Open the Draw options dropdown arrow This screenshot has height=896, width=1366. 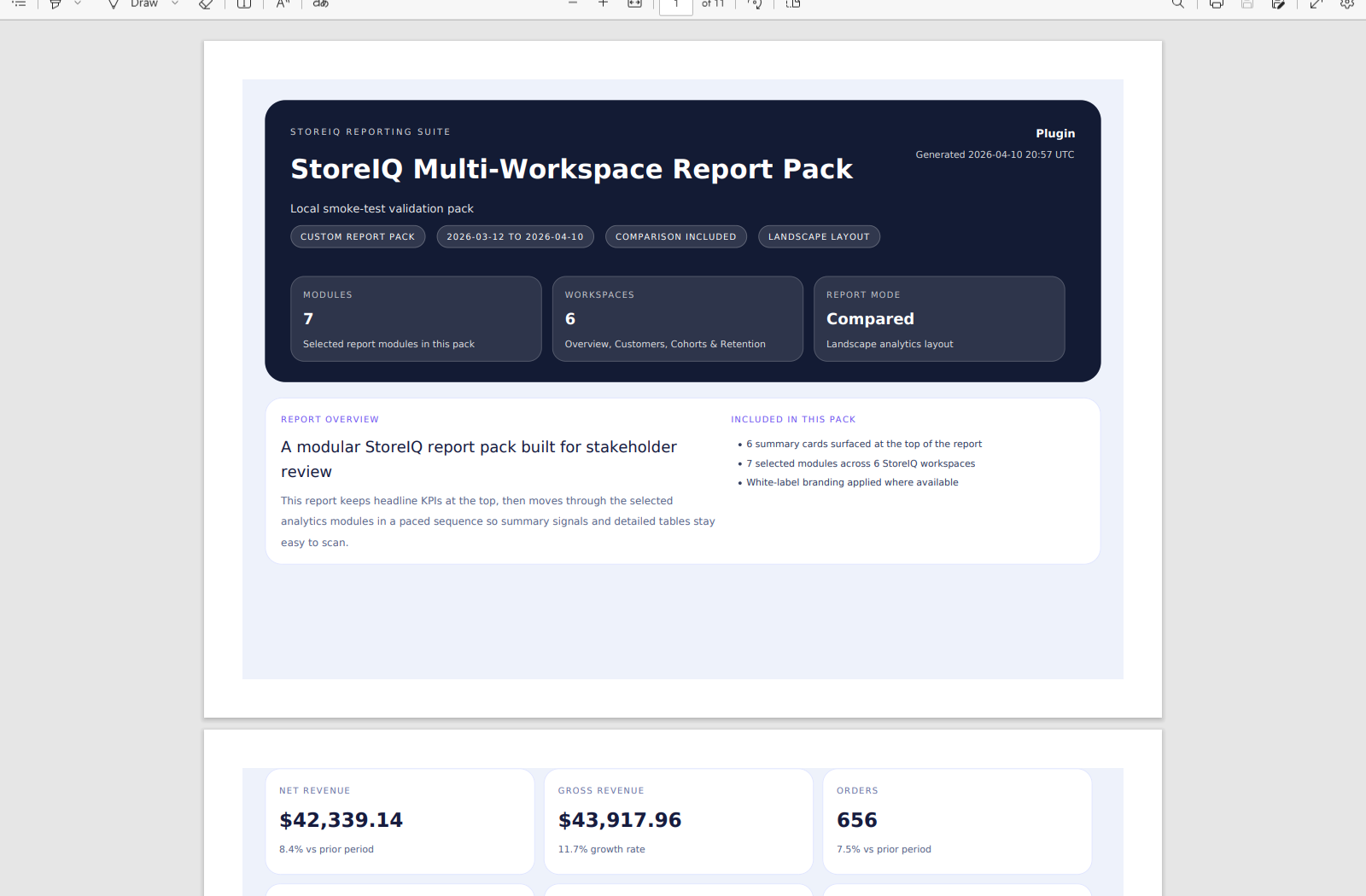175,3
